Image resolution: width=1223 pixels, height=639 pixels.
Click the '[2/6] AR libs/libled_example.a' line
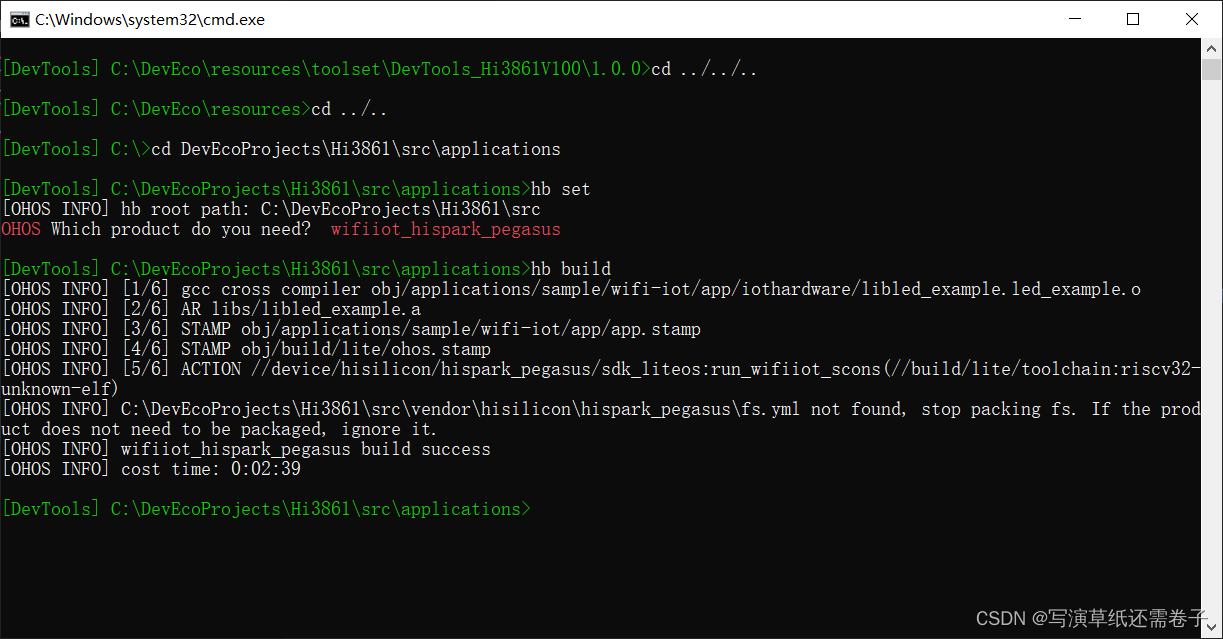[211, 309]
